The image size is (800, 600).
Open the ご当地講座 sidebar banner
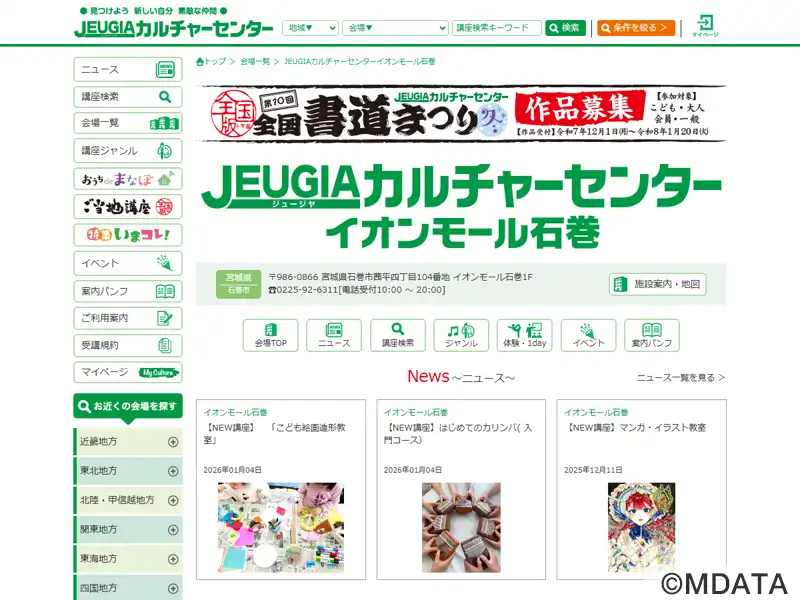pos(128,207)
